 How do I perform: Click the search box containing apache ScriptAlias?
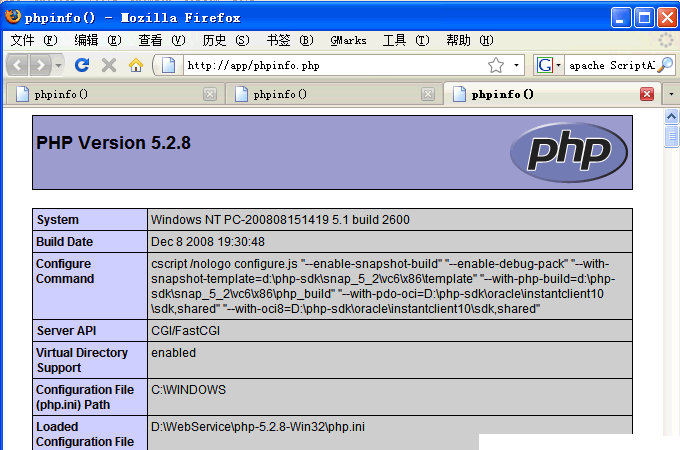click(x=610, y=65)
